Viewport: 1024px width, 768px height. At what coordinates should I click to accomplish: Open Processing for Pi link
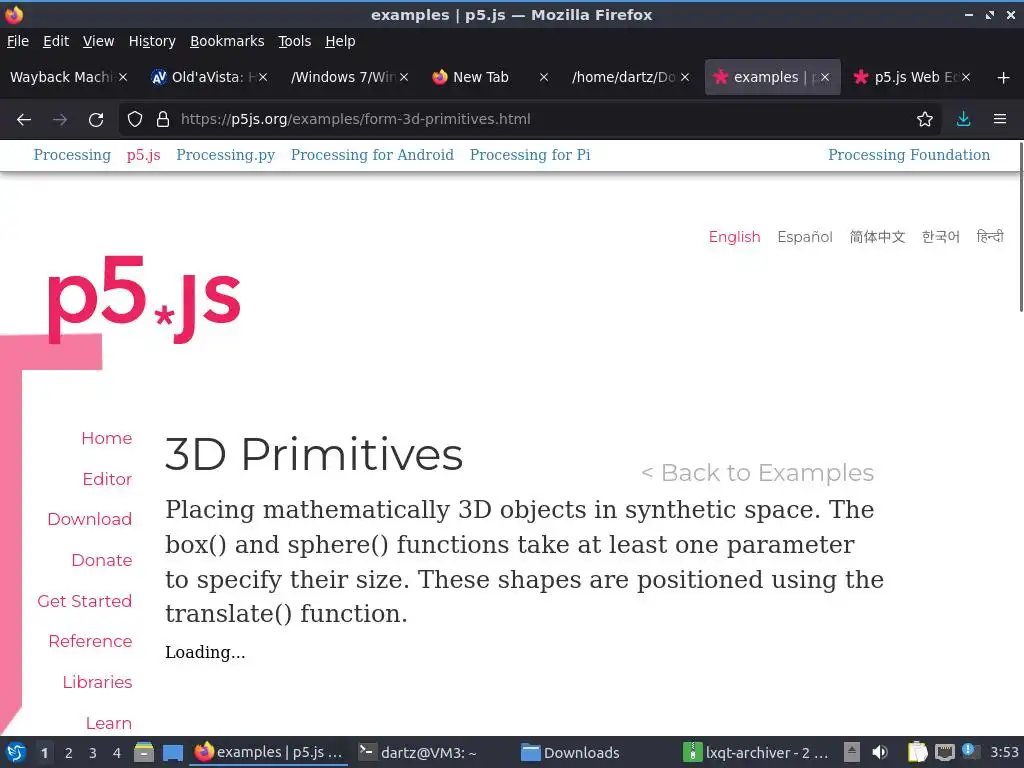coord(530,155)
